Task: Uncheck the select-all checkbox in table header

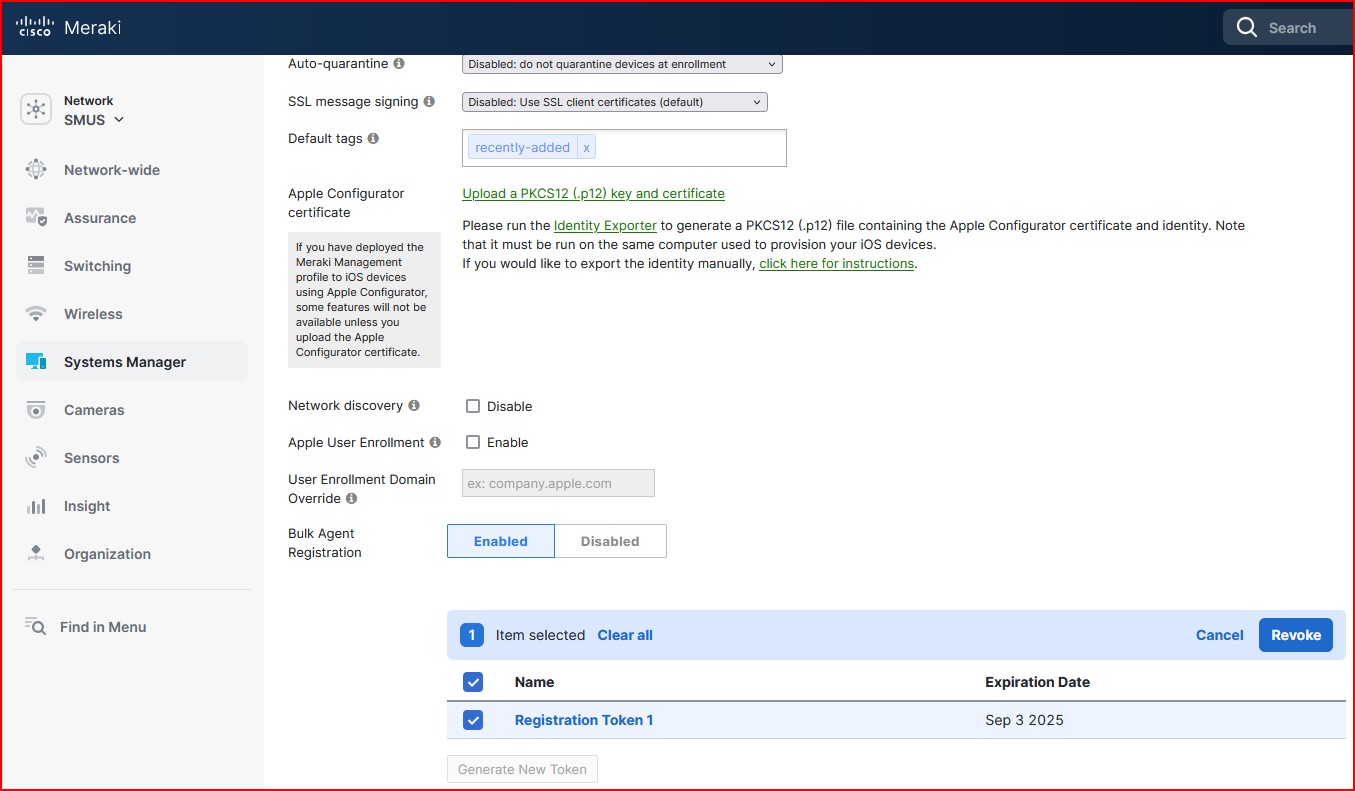Action: click(473, 682)
